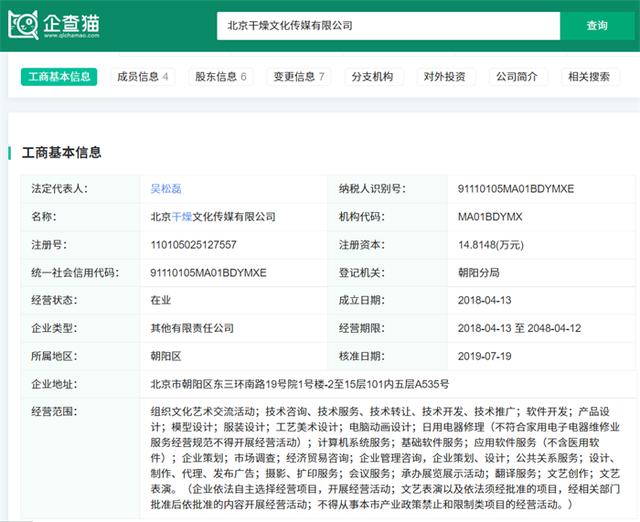This screenshot has height=522, width=640.
Task: Click registration number 110105025127557
Action: click(x=193, y=245)
